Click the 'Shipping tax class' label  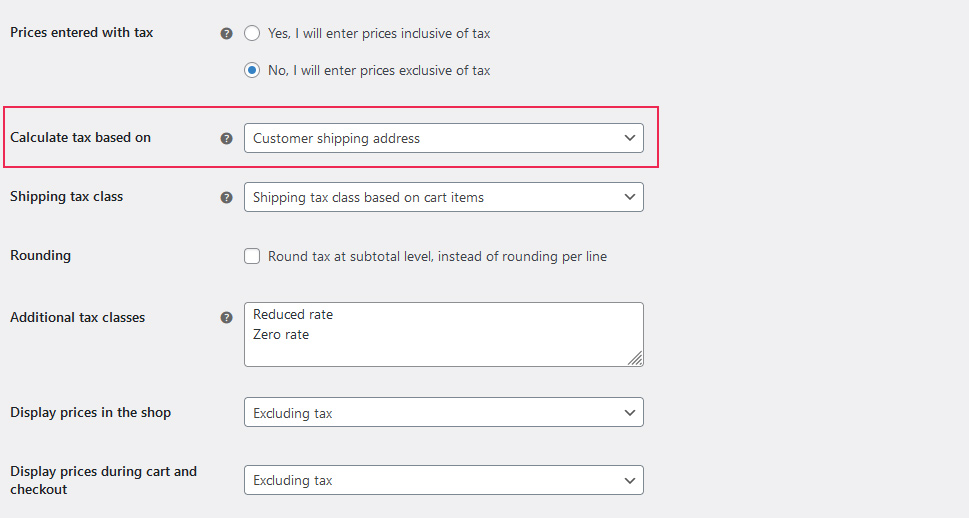[66, 196]
